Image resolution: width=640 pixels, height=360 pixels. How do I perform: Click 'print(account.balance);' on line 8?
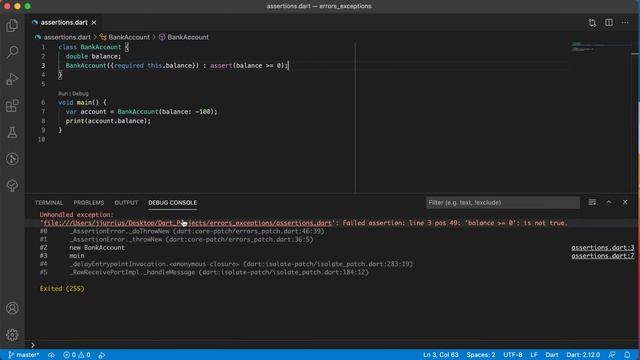tap(108, 121)
